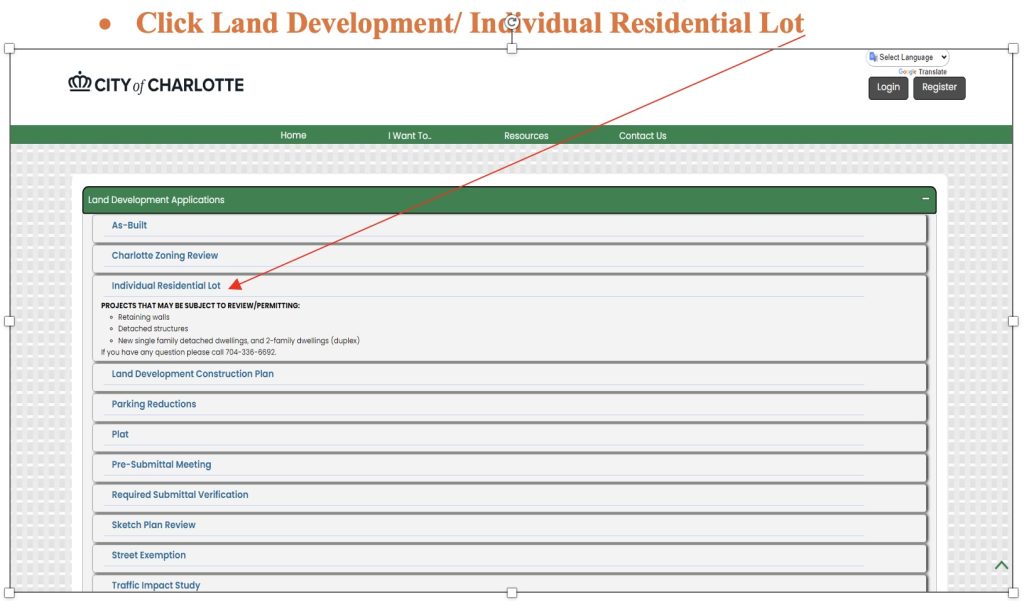This screenshot has width=1024, height=601.
Task: Expand the Charlotte Zoning Review section
Action: pyautogui.click(x=165, y=256)
